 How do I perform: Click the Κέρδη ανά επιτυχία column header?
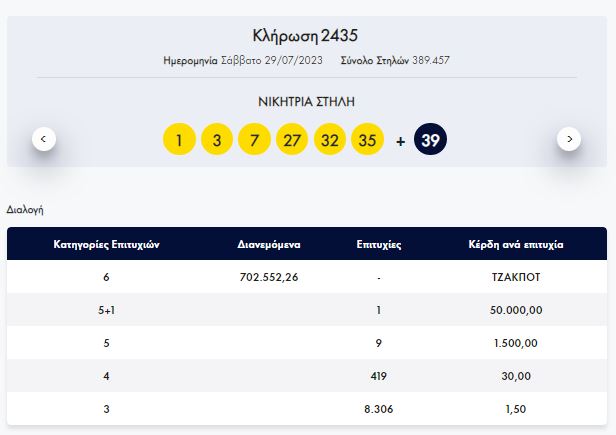coord(517,244)
